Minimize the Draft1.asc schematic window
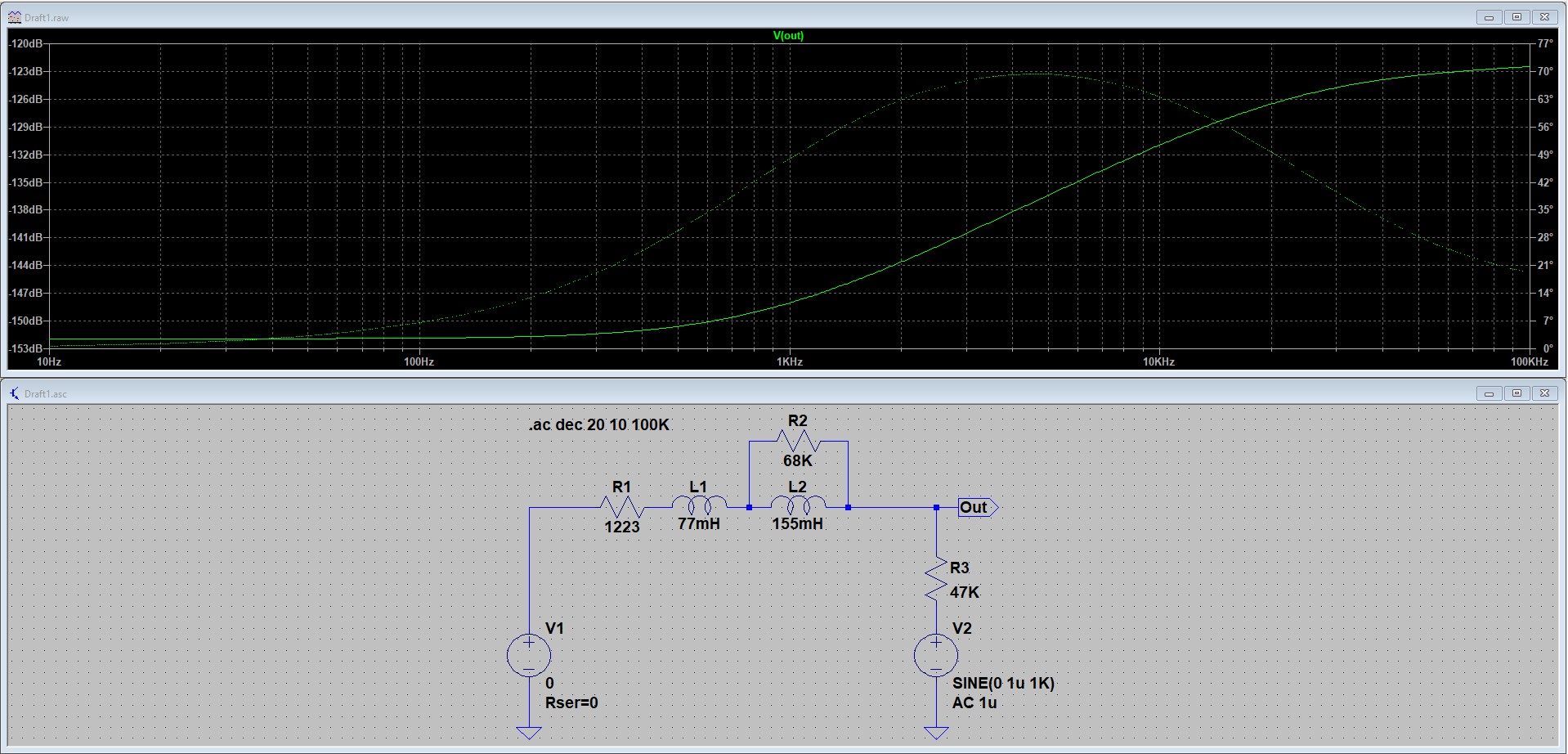The image size is (1568, 754). pos(1489,393)
